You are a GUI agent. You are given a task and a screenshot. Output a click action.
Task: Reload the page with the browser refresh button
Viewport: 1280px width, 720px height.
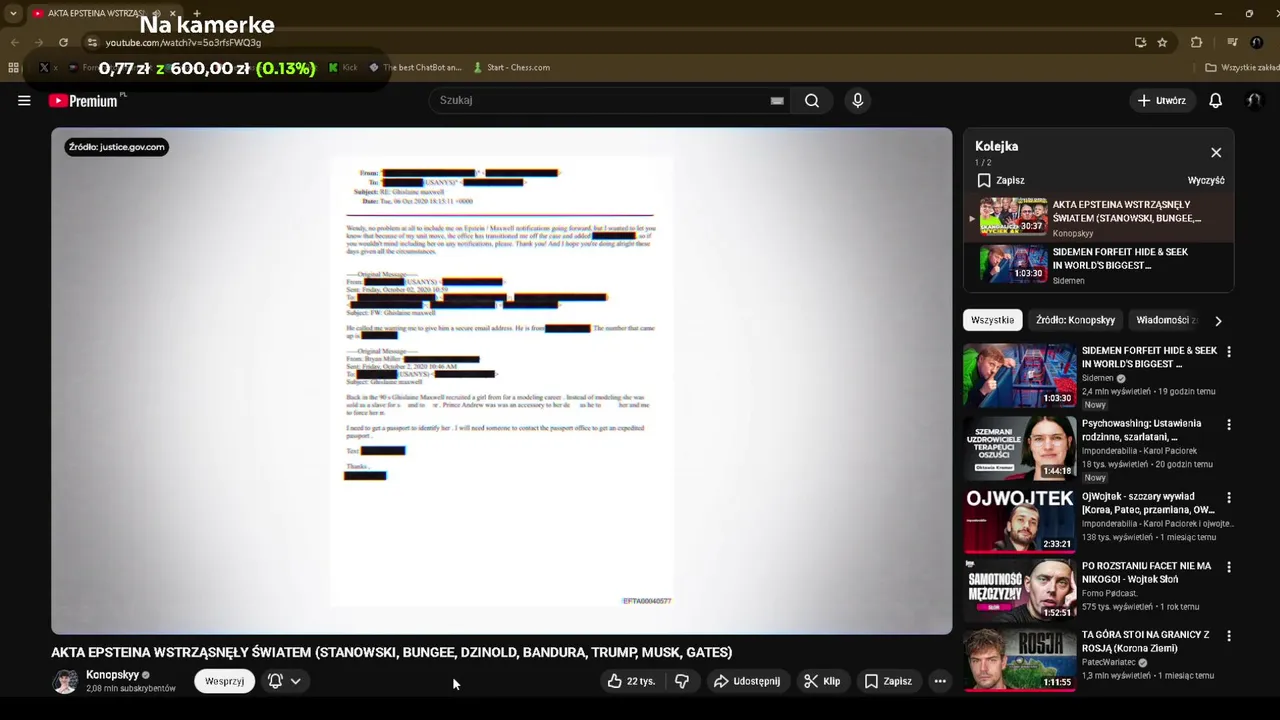click(x=63, y=42)
